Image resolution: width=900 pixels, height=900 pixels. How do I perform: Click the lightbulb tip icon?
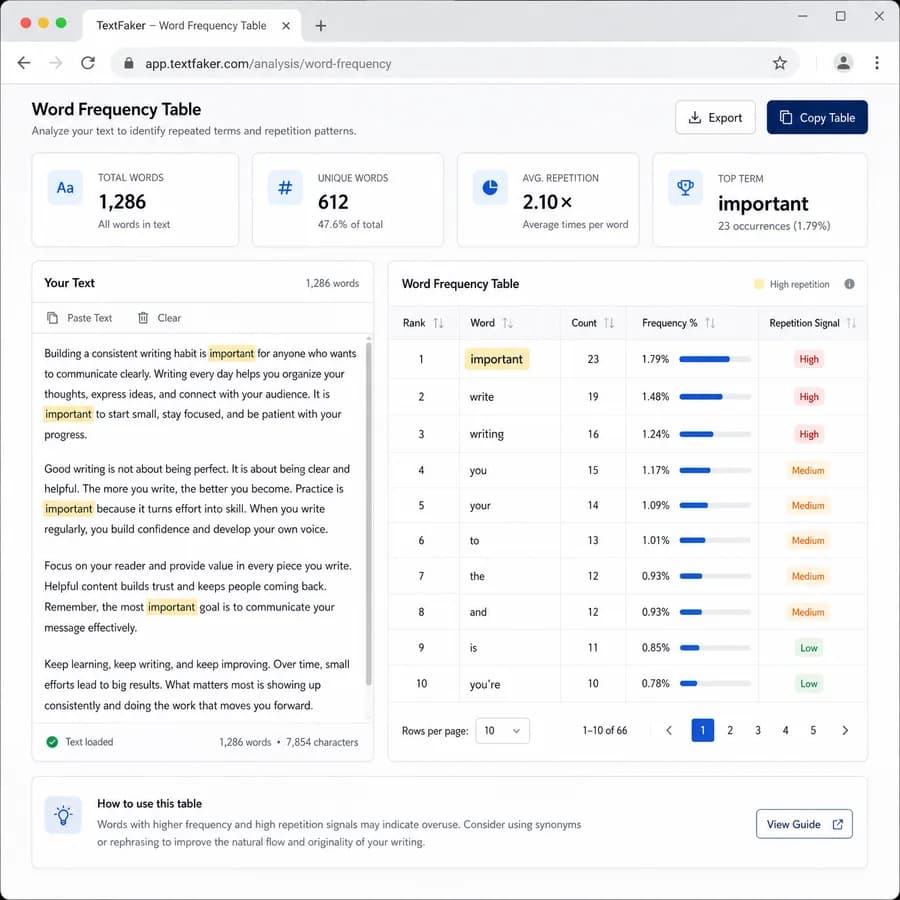63,815
